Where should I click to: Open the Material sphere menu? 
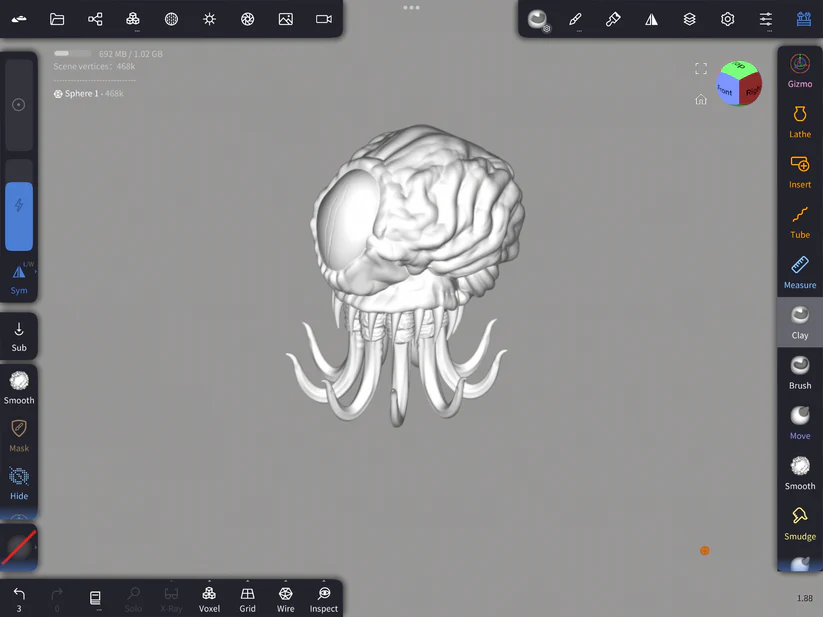(537, 19)
